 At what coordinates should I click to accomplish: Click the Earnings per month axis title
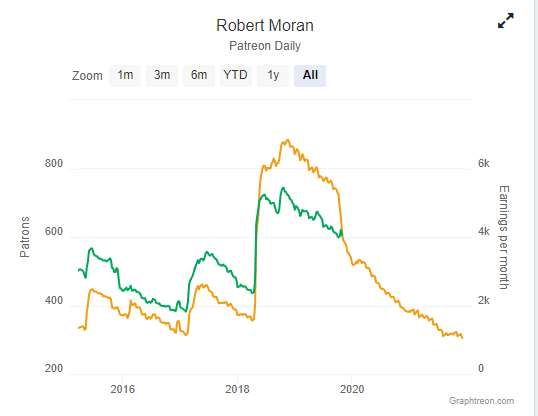point(504,238)
